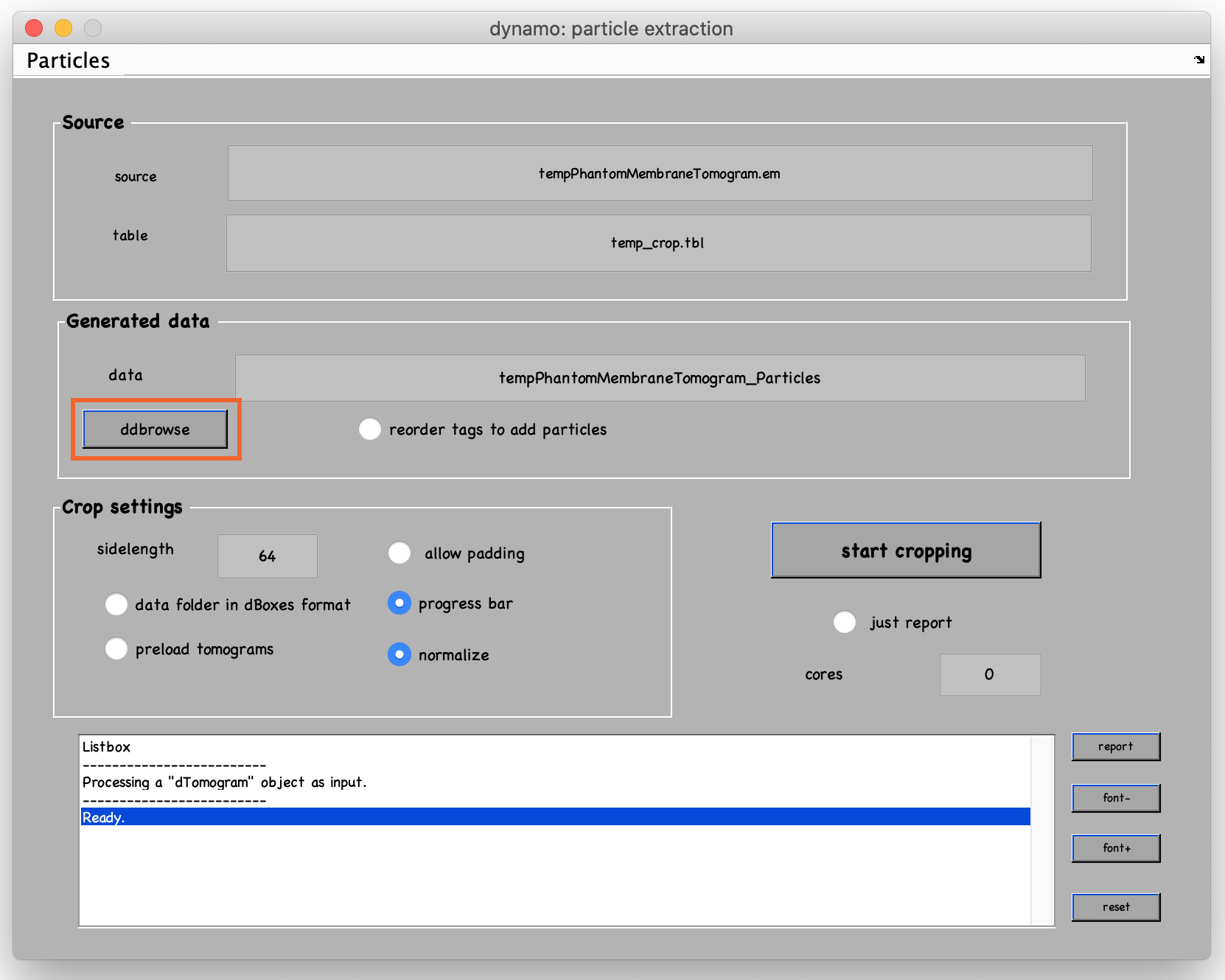
Task: Click the ddbrowse button
Action: 156,430
